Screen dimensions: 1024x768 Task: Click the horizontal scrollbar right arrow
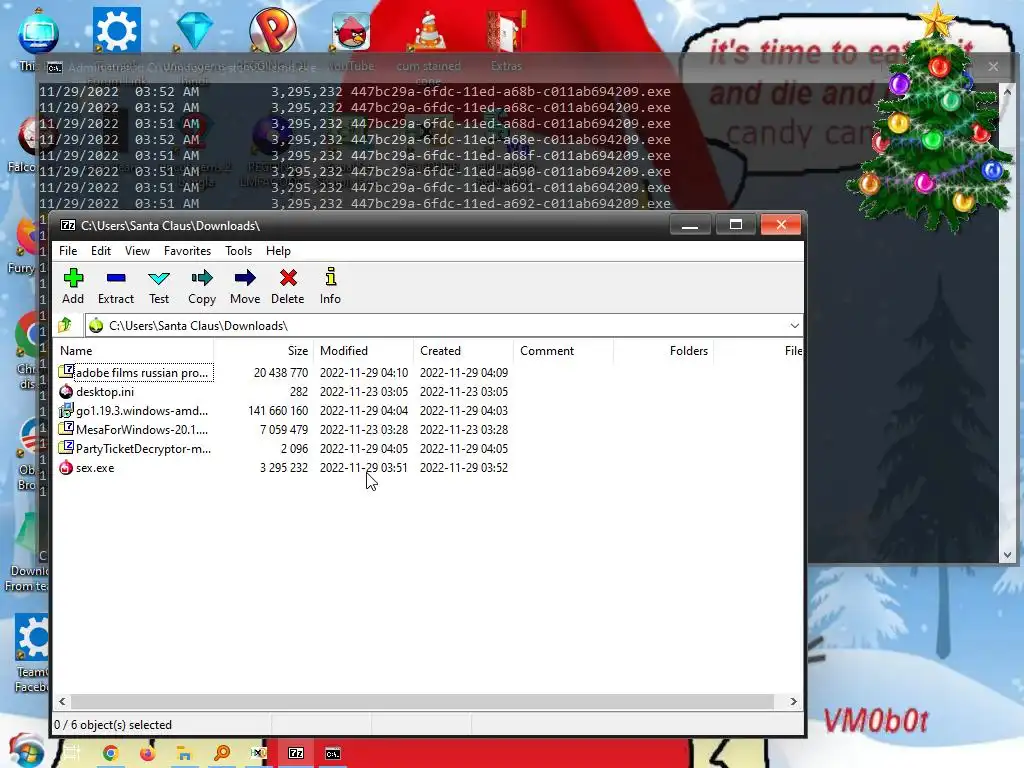pyautogui.click(x=793, y=701)
